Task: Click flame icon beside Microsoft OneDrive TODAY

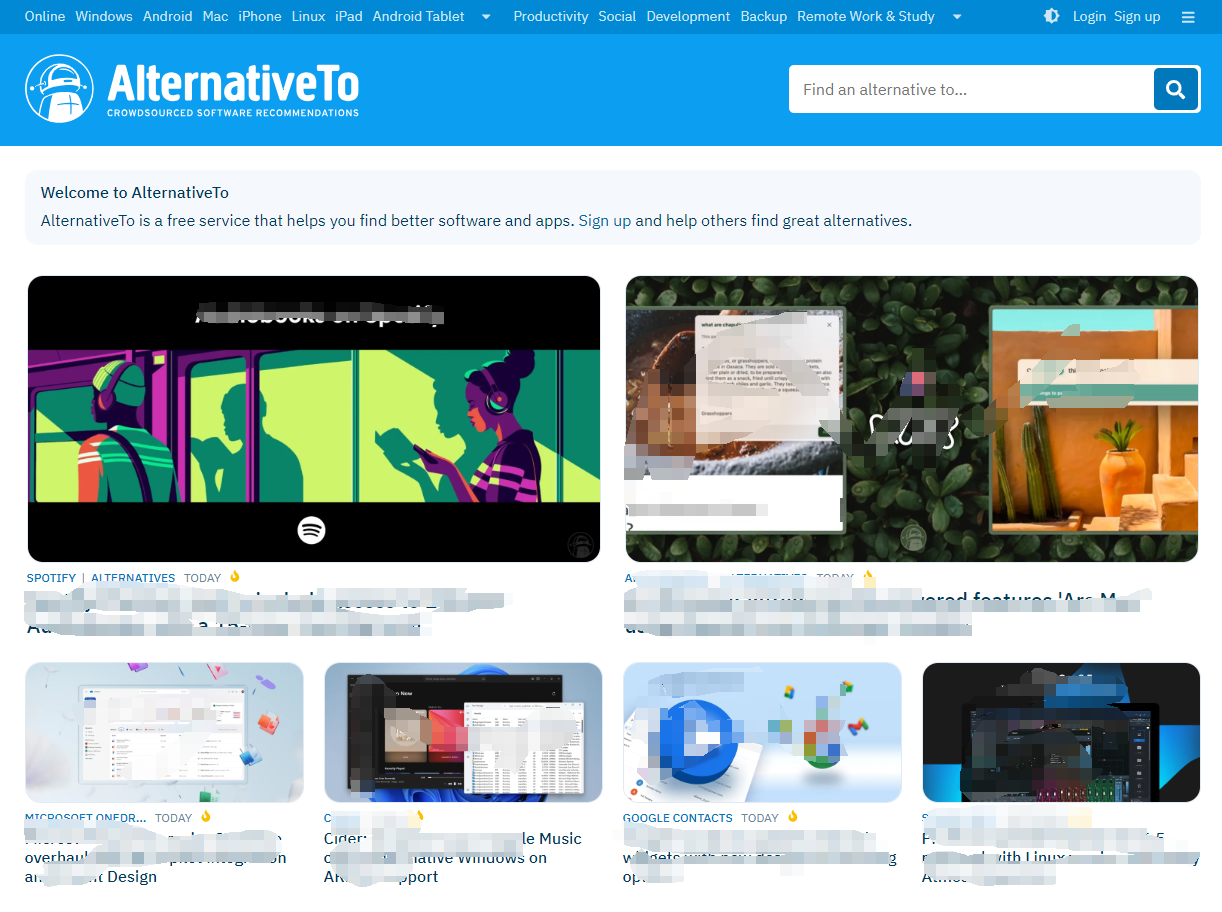Action: (206, 817)
